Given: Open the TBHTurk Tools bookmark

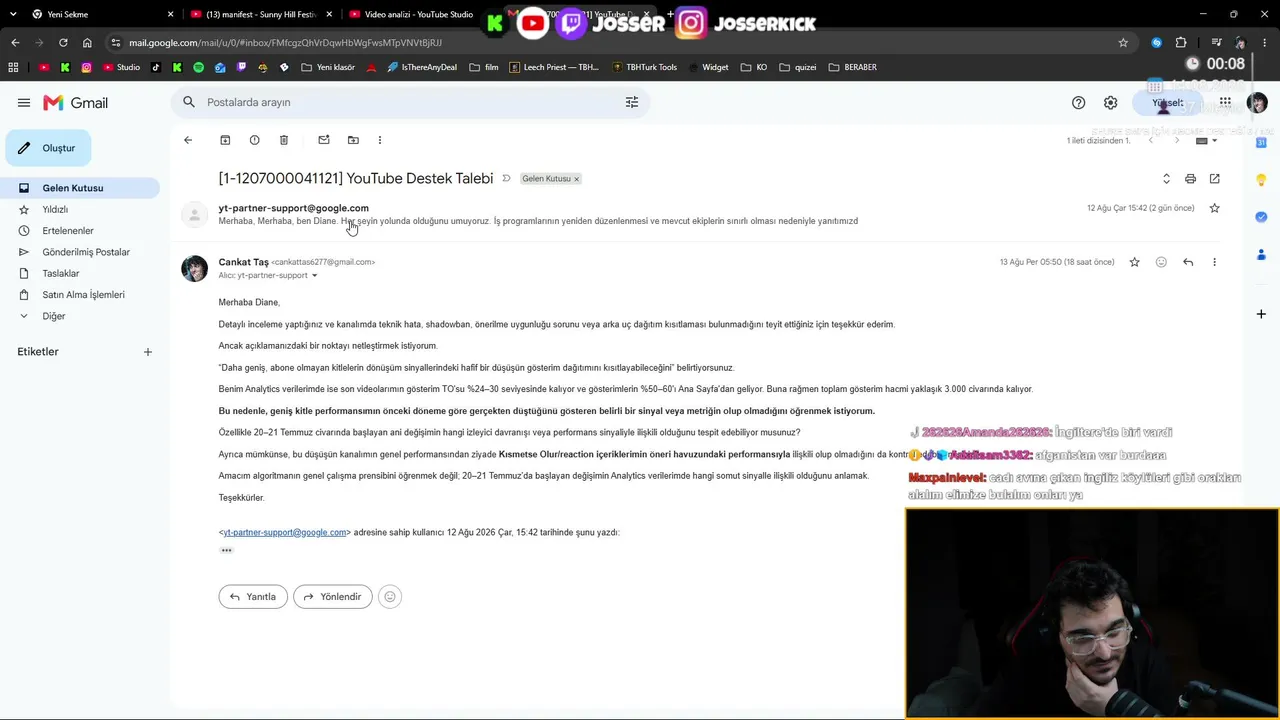Looking at the screenshot, I should tap(644, 68).
